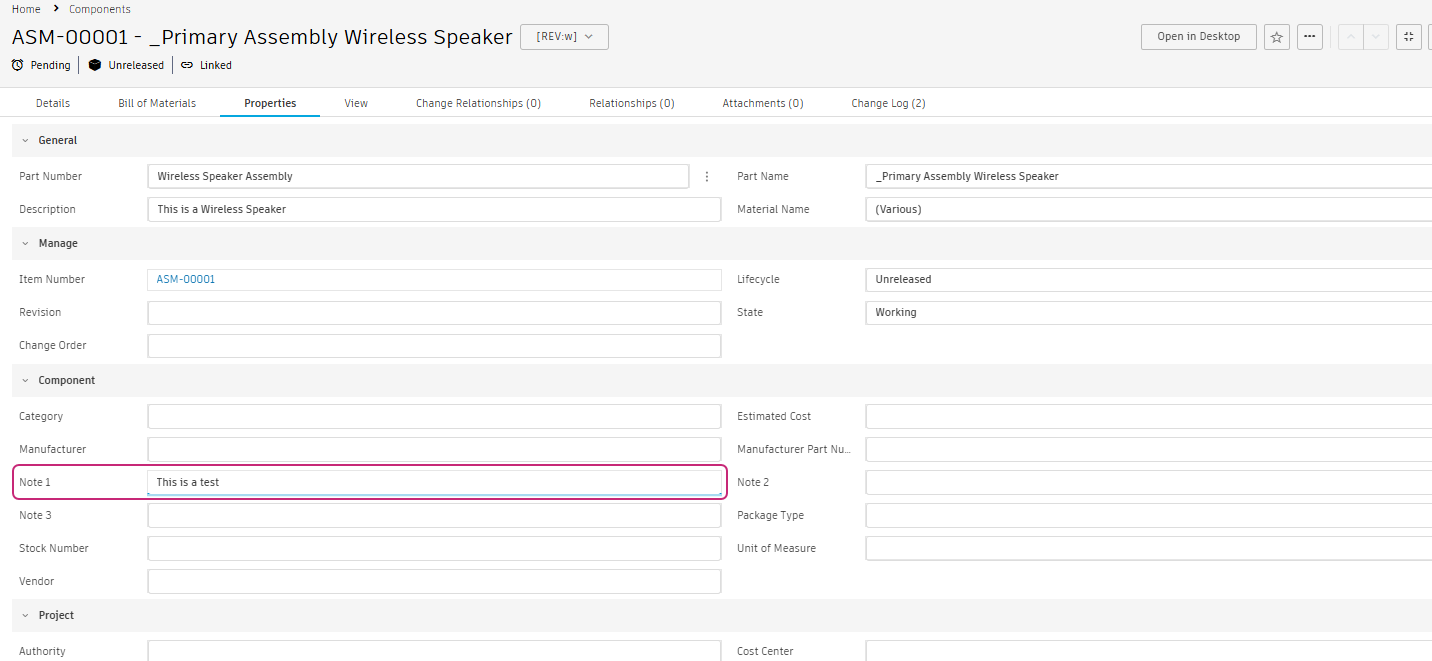Viewport: 1432px width, 661px height.
Task: Collapse the Component section
Action: [25, 381]
